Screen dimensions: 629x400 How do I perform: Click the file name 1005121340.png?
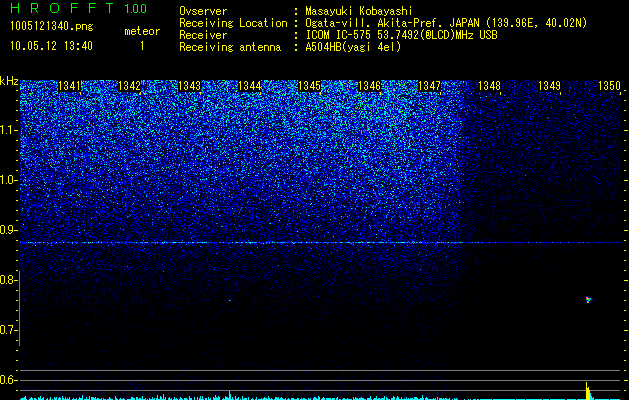(x=52, y=26)
